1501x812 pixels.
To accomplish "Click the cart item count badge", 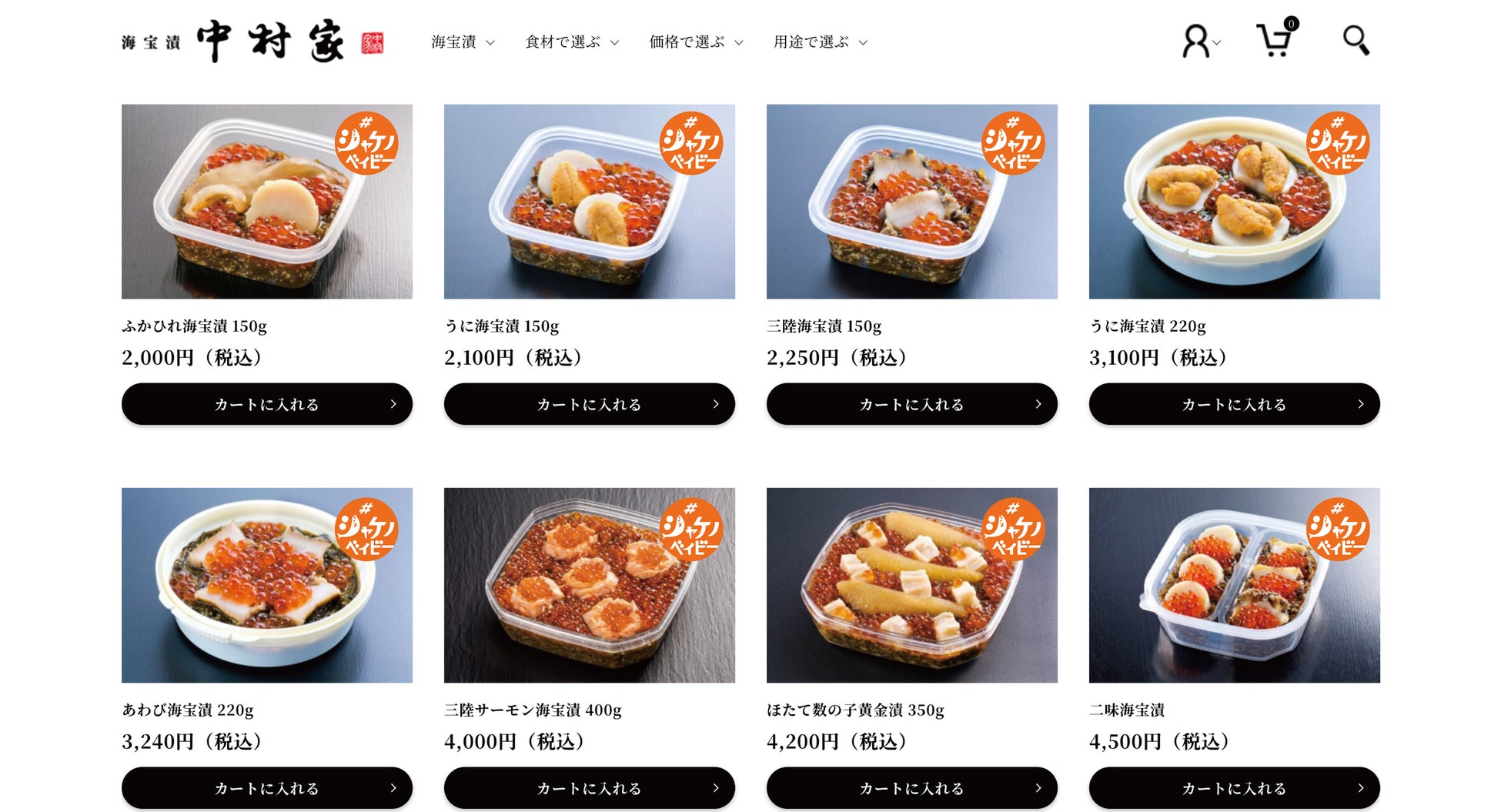I will [x=1291, y=24].
